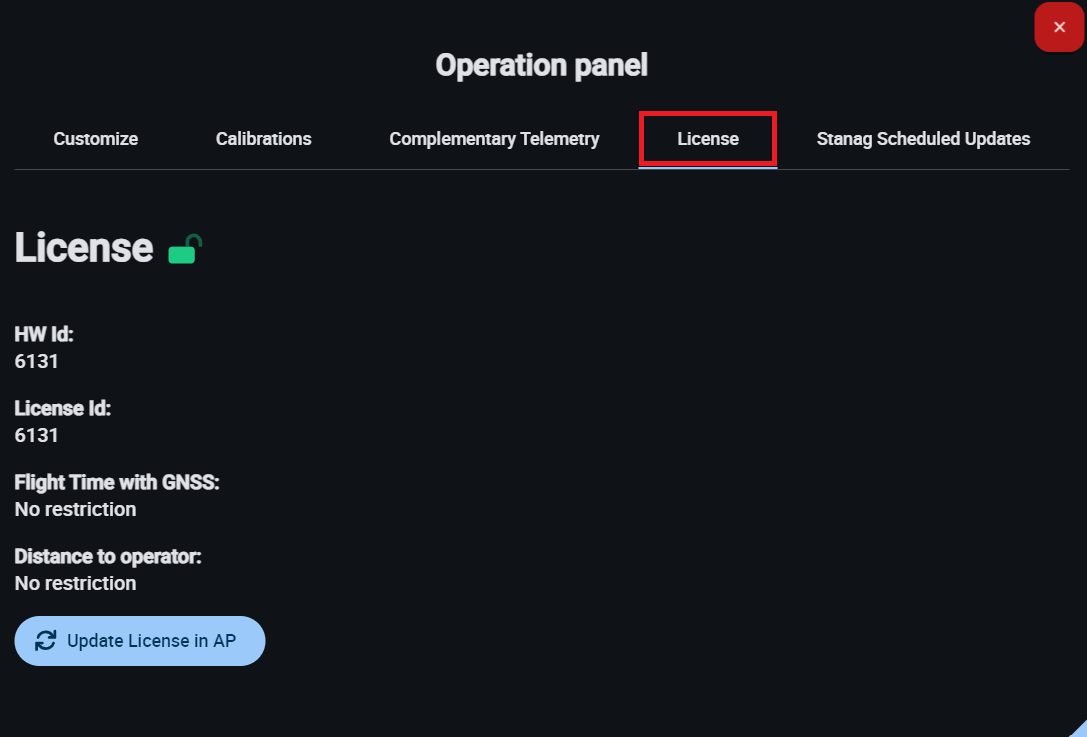Screen dimensions: 1087x737
Task: Click the green unlocked padlock icon
Action: tap(185, 249)
